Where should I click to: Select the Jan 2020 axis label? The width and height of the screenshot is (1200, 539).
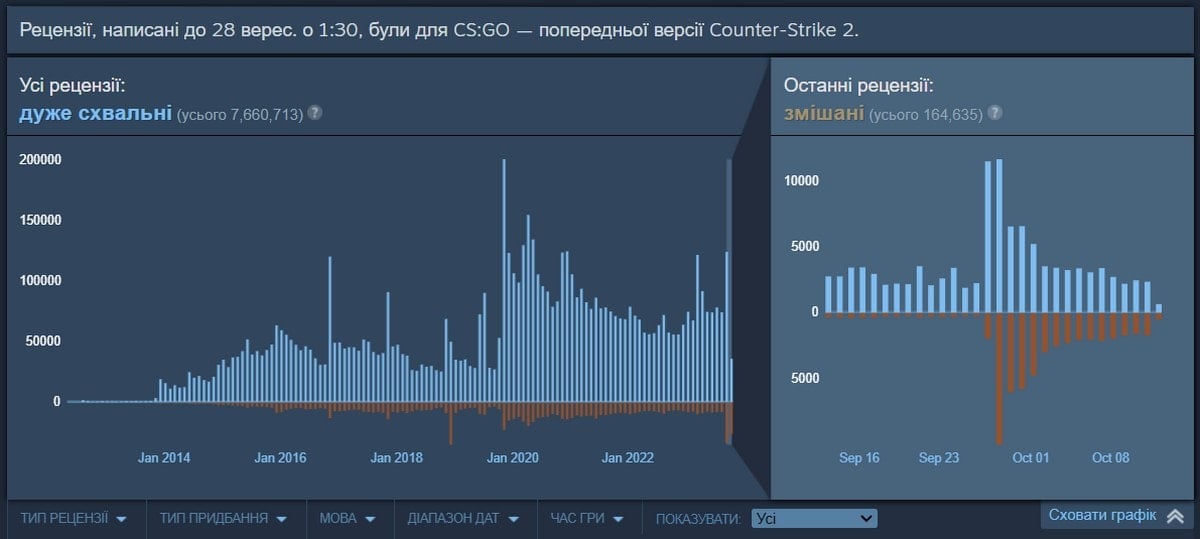point(513,458)
